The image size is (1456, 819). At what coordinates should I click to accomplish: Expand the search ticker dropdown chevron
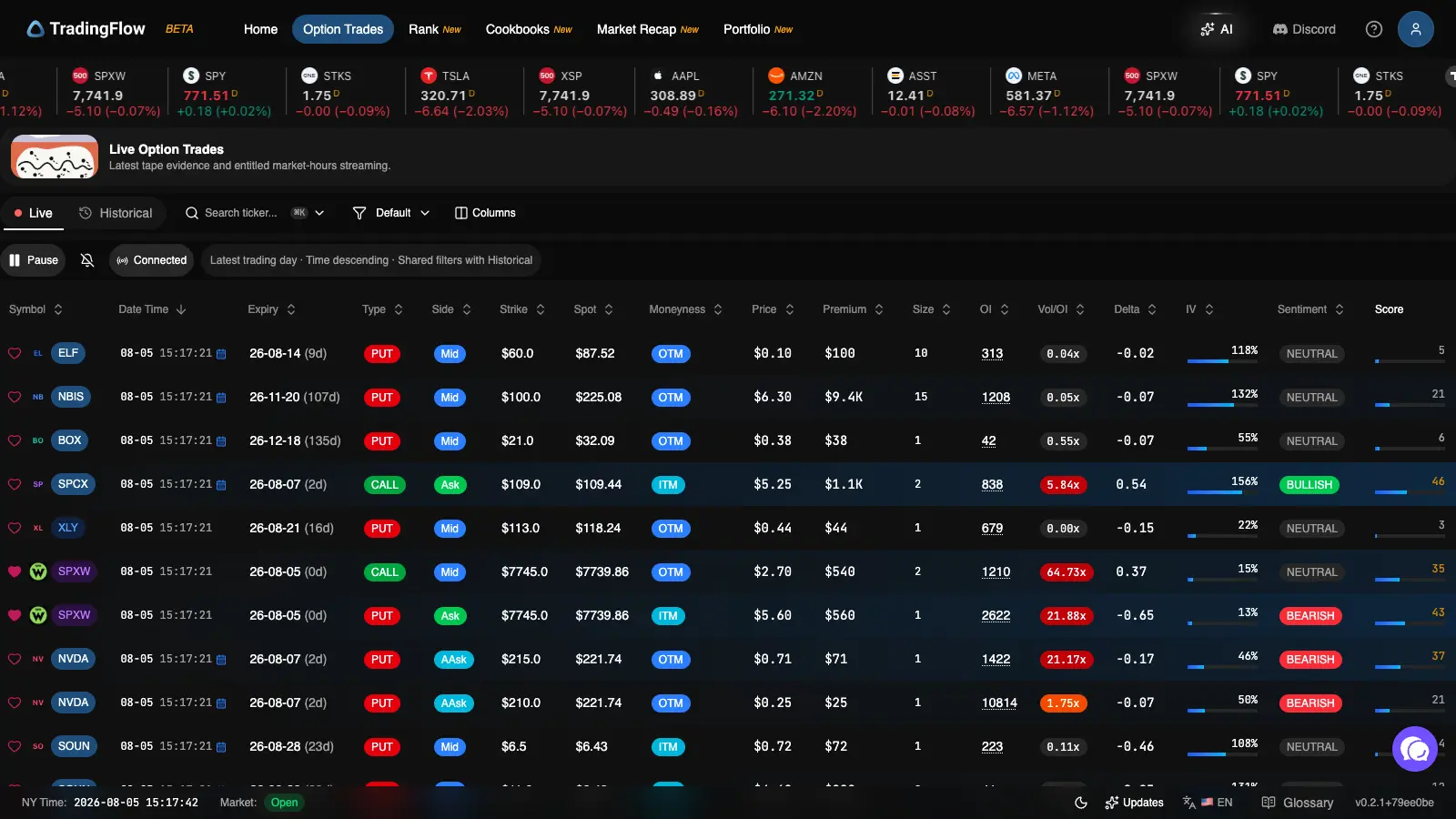pos(319,213)
